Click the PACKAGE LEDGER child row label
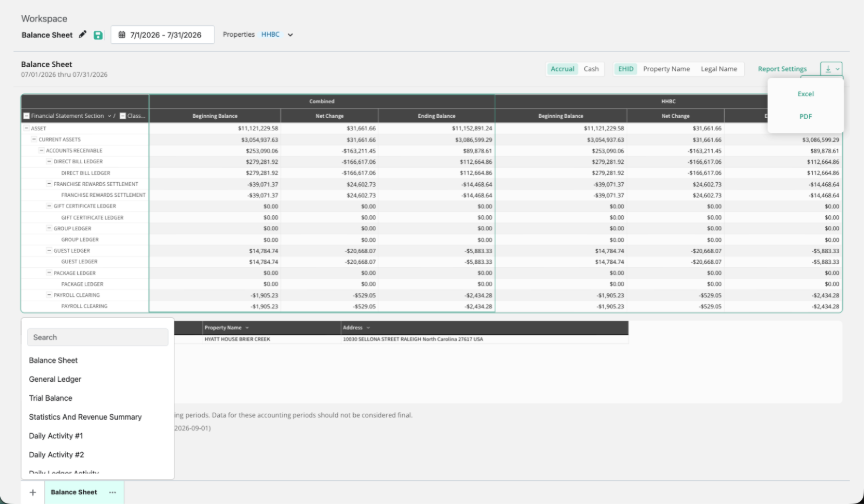 coord(82,284)
